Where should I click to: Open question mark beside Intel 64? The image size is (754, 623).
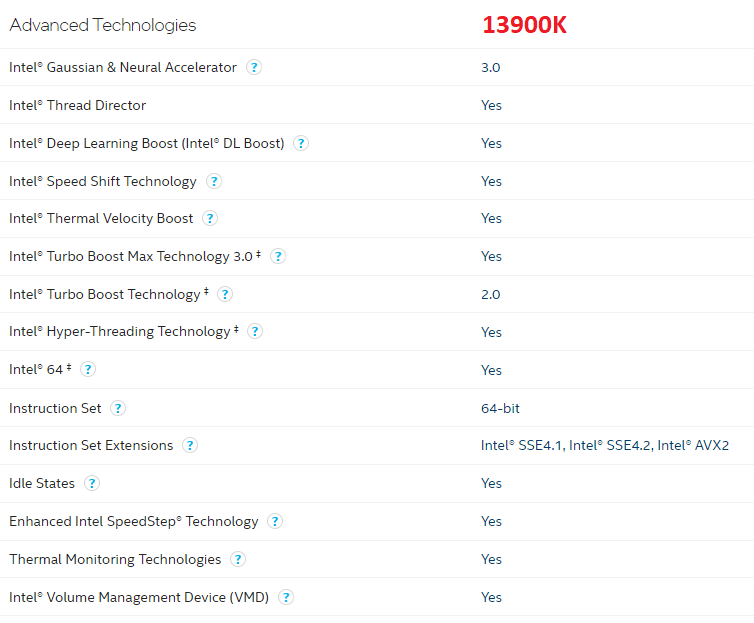click(x=88, y=369)
